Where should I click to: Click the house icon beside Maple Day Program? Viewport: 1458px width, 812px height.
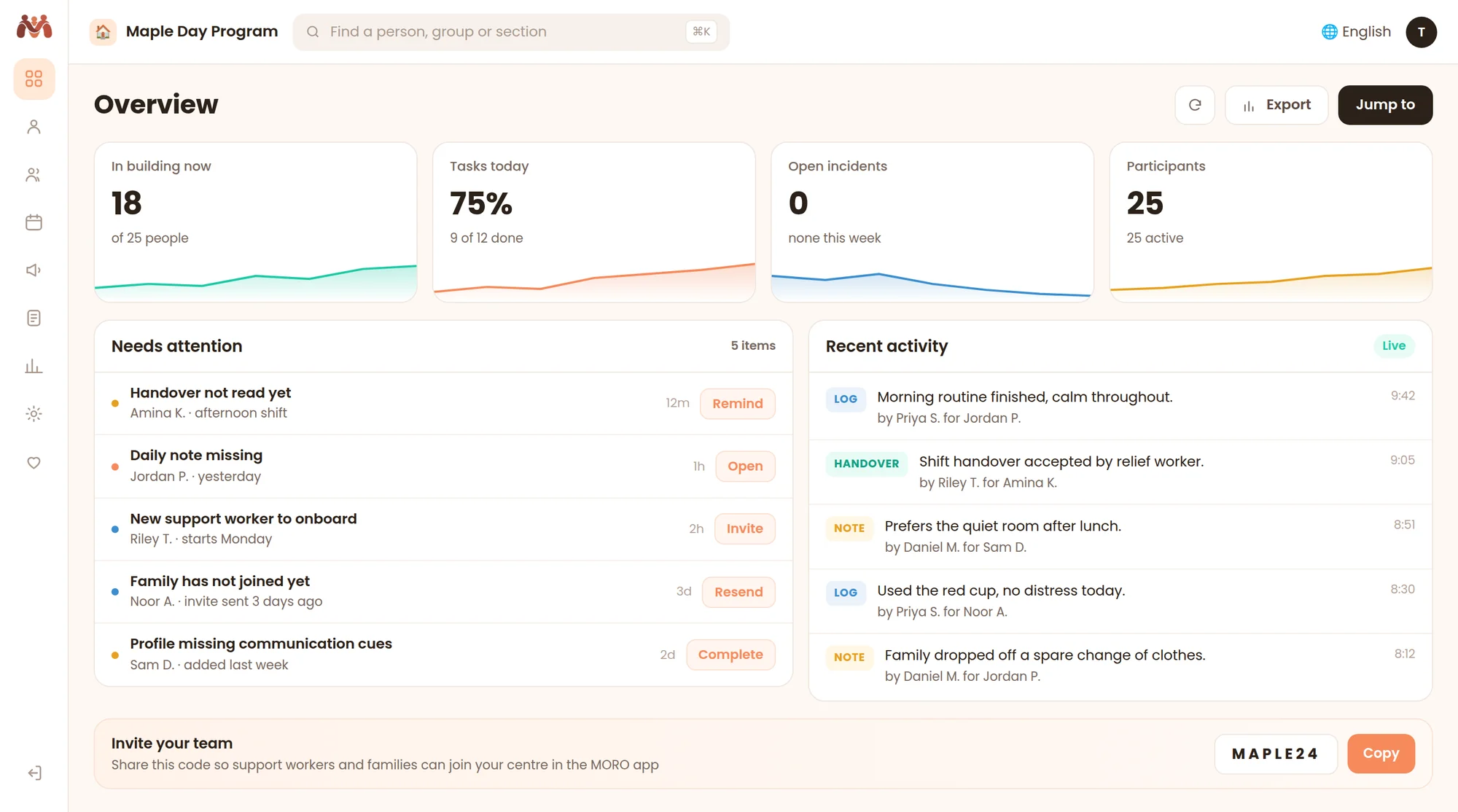point(103,31)
